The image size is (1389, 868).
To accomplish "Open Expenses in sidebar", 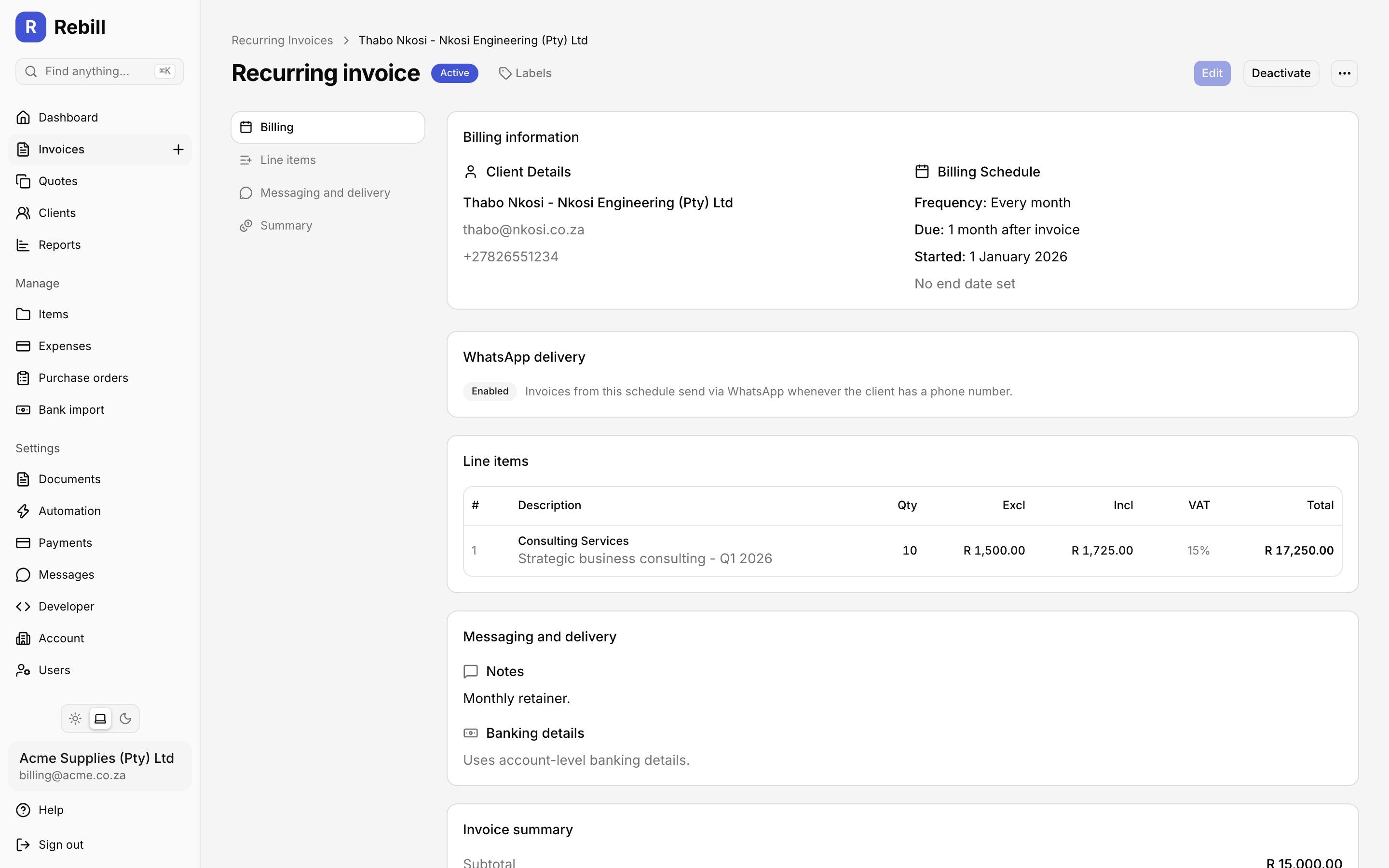I will [100, 346].
